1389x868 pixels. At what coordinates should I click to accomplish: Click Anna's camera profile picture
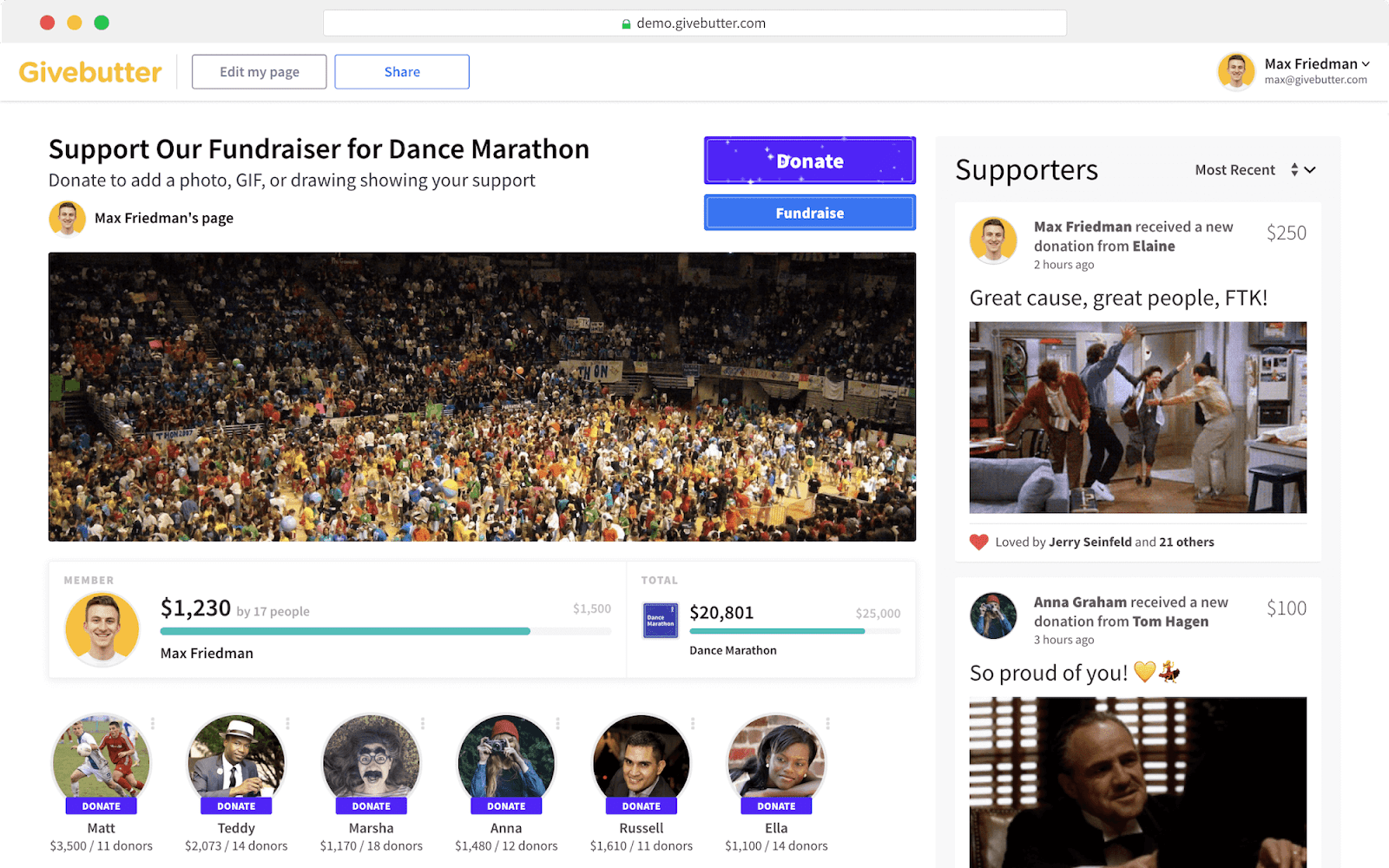coord(506,759)
